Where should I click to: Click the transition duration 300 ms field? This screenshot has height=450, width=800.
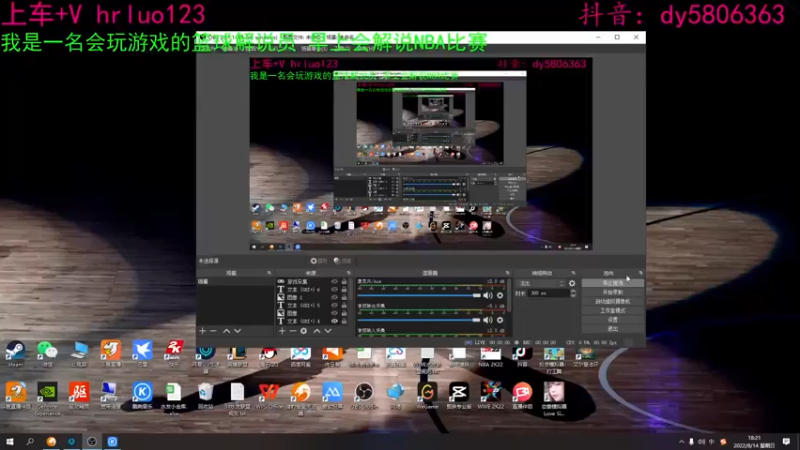point(548,293)
